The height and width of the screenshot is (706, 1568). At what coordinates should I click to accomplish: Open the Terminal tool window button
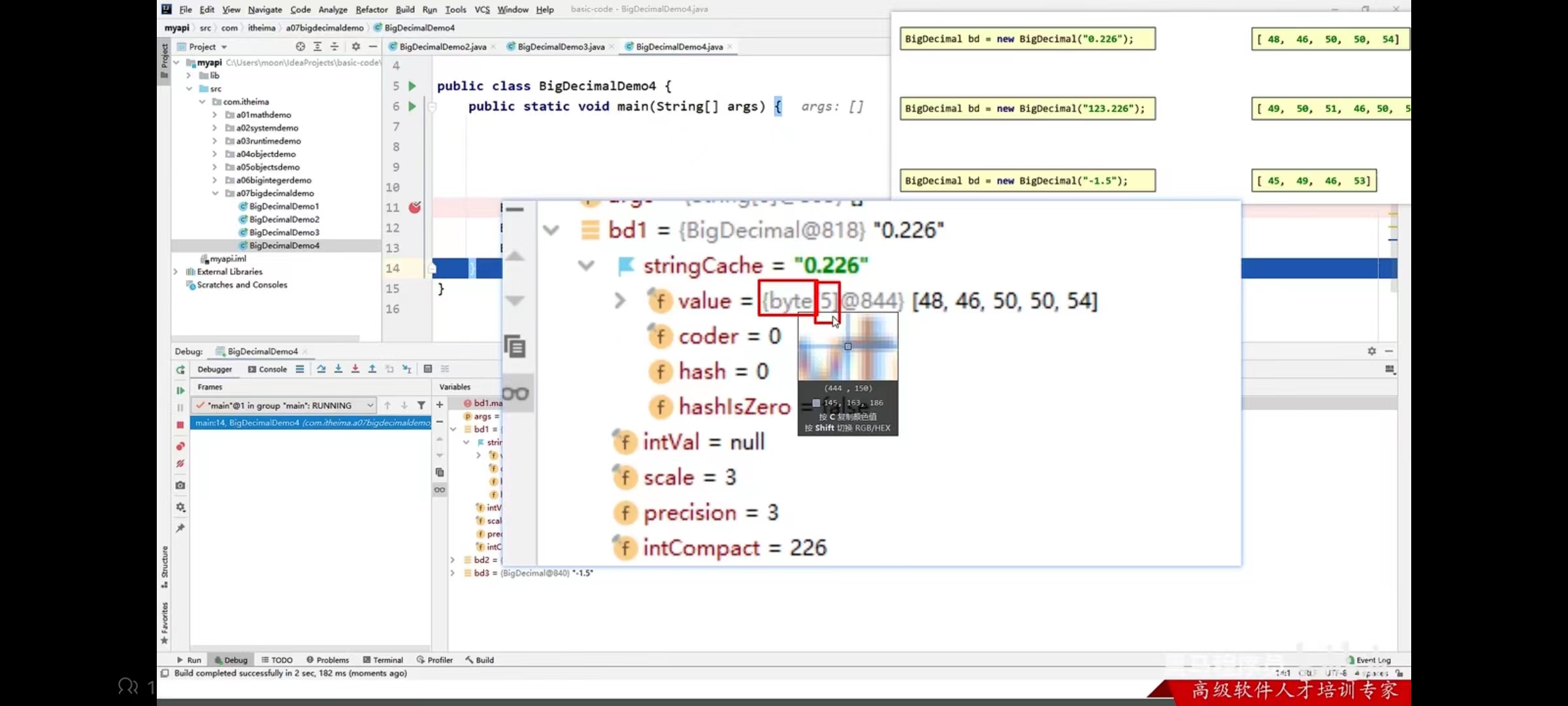pos(383,660)
